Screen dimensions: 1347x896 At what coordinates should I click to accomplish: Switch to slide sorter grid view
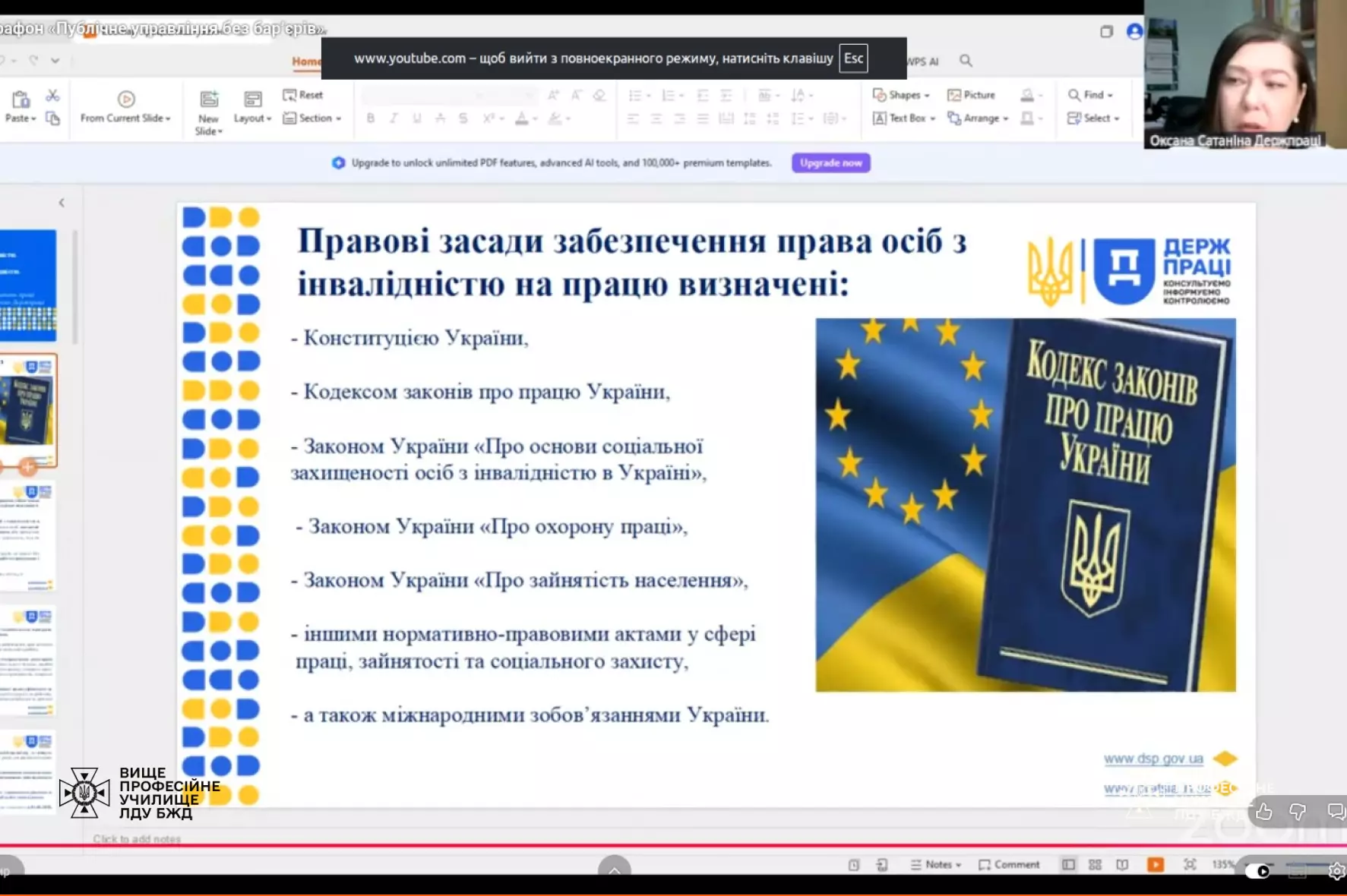pyautogui.click(x=1095, y=865)
